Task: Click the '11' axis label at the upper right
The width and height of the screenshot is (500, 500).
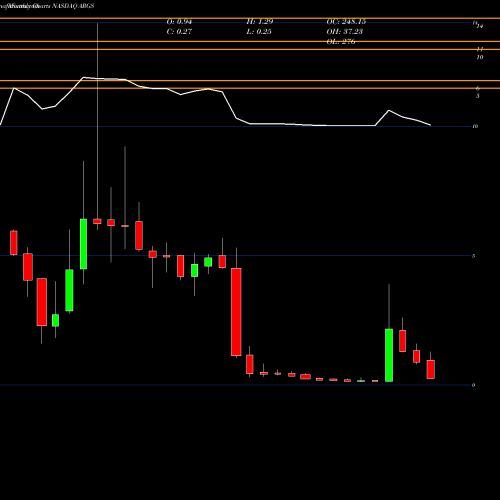Action: [x=480, y=49]
